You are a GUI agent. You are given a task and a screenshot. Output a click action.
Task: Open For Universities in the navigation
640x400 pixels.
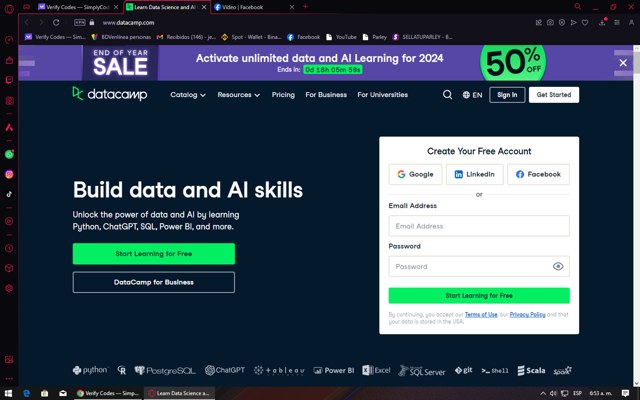click(x=382, y=95)
